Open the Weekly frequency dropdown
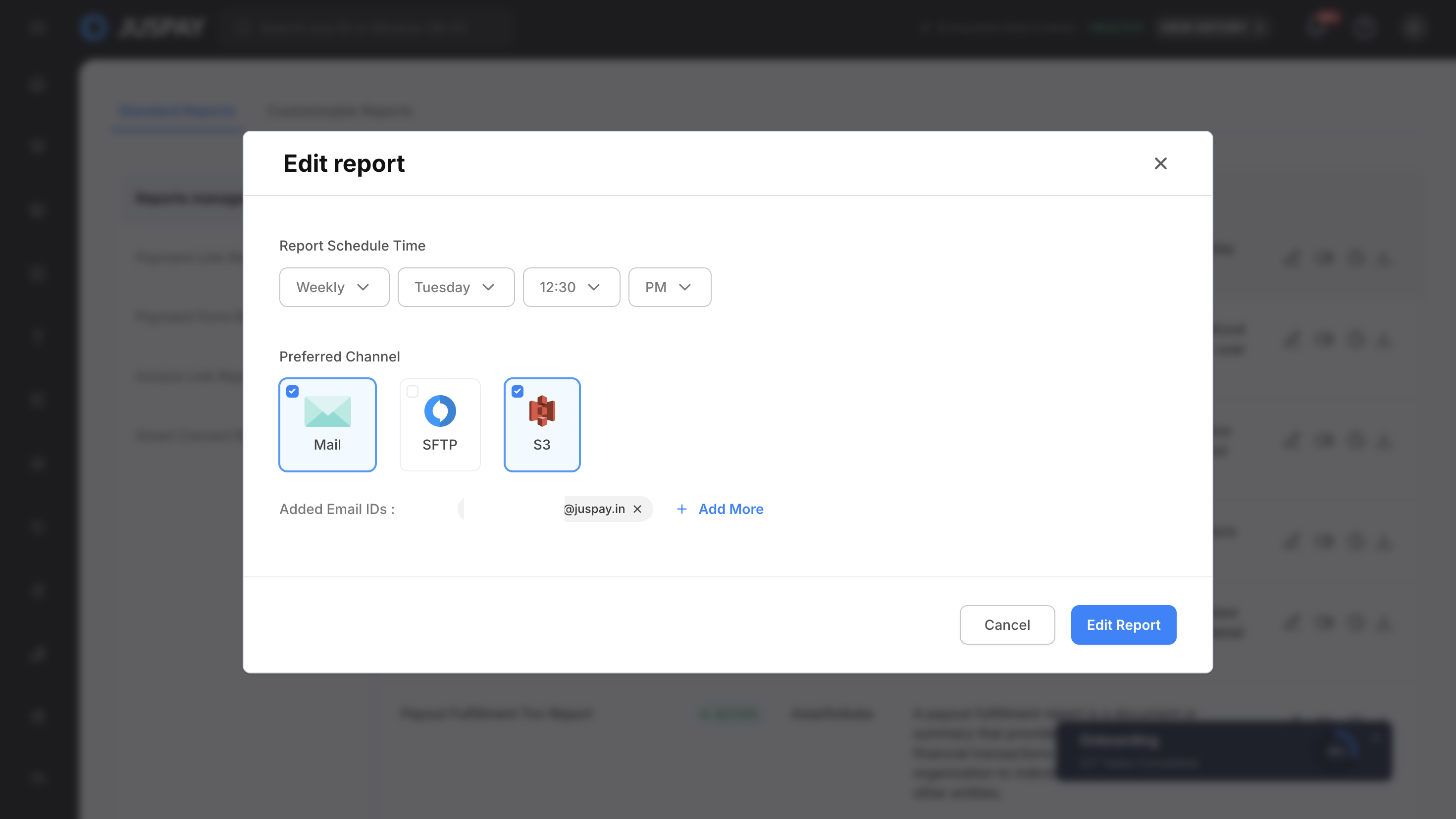Image resolution: width=1456 pixels, height=819 pixels. pos(334,287)
